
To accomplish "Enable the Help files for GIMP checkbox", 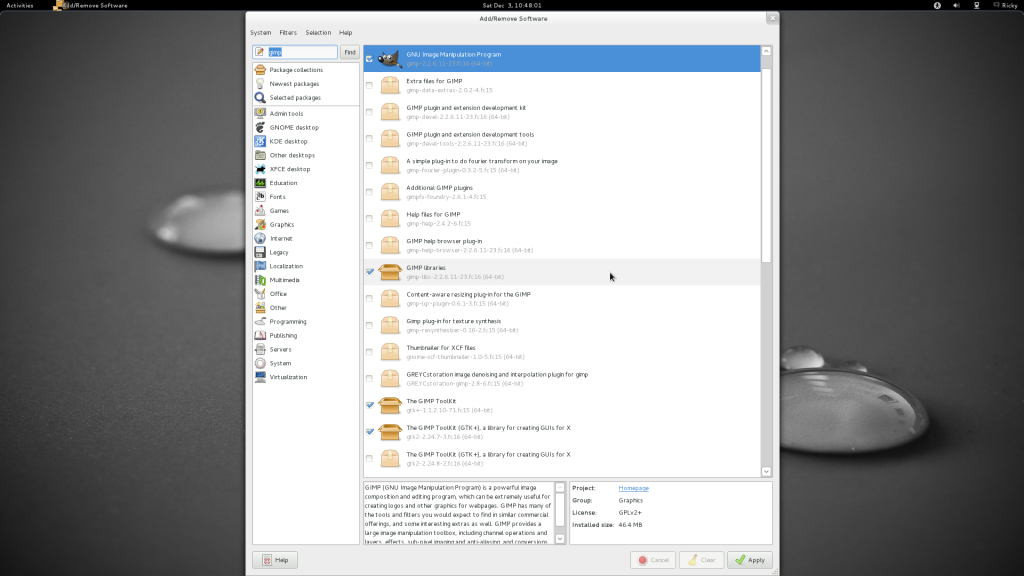I will coord(367,217).
